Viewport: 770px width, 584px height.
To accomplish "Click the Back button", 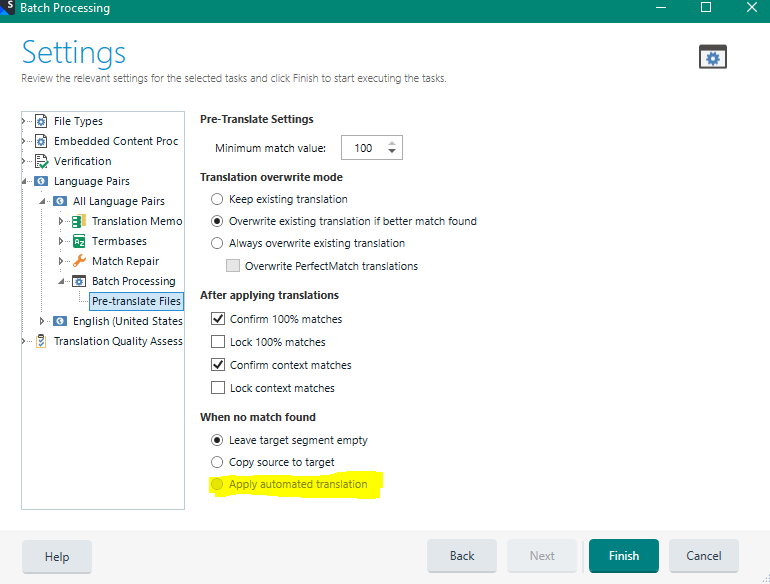I will tap(462, 556).
